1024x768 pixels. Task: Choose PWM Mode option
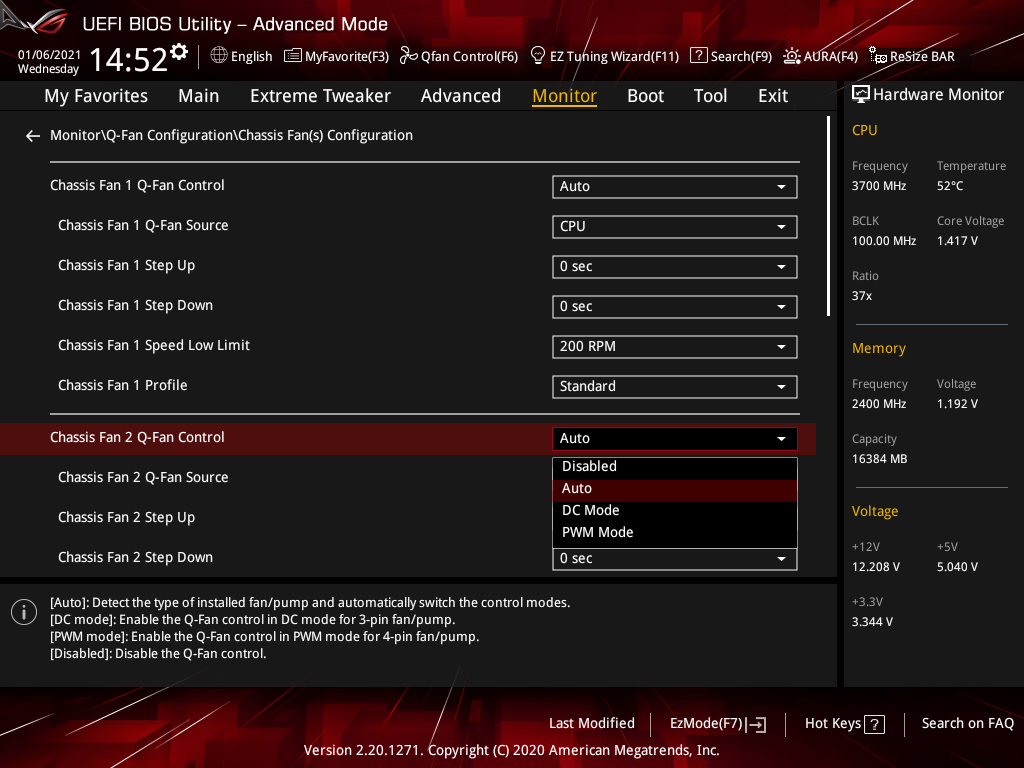[x=675, y=533]
